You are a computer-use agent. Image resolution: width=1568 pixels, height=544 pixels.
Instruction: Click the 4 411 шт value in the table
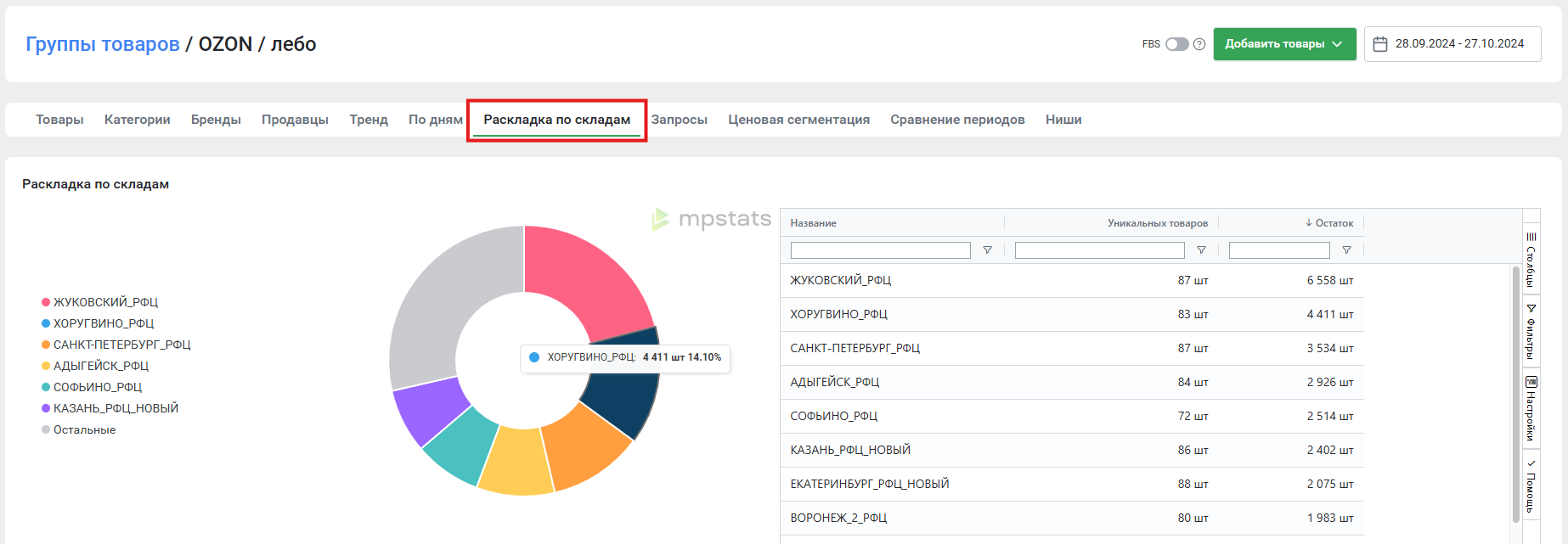1330,314
